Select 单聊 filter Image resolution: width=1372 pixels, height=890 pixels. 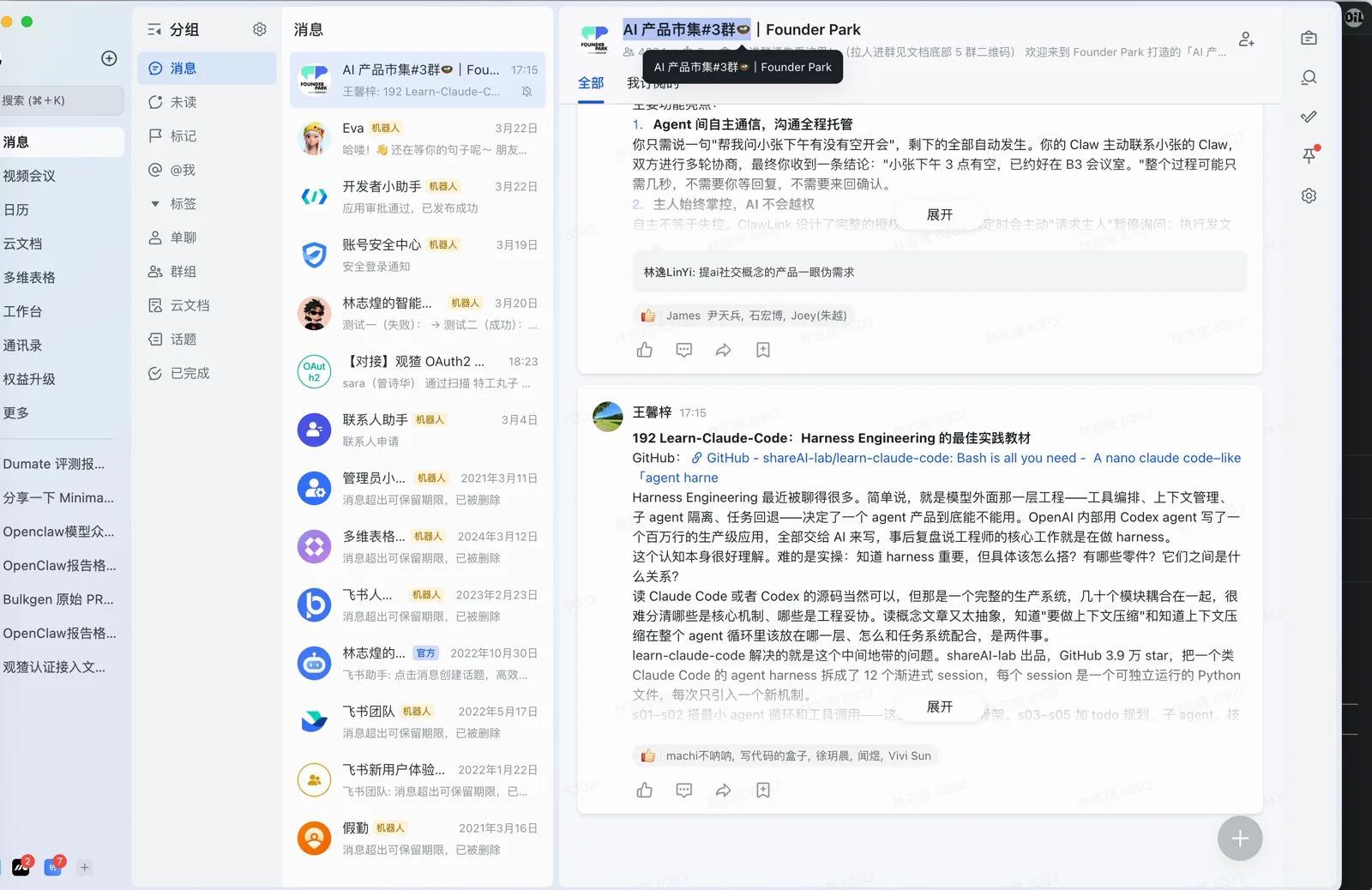(207, 238)
